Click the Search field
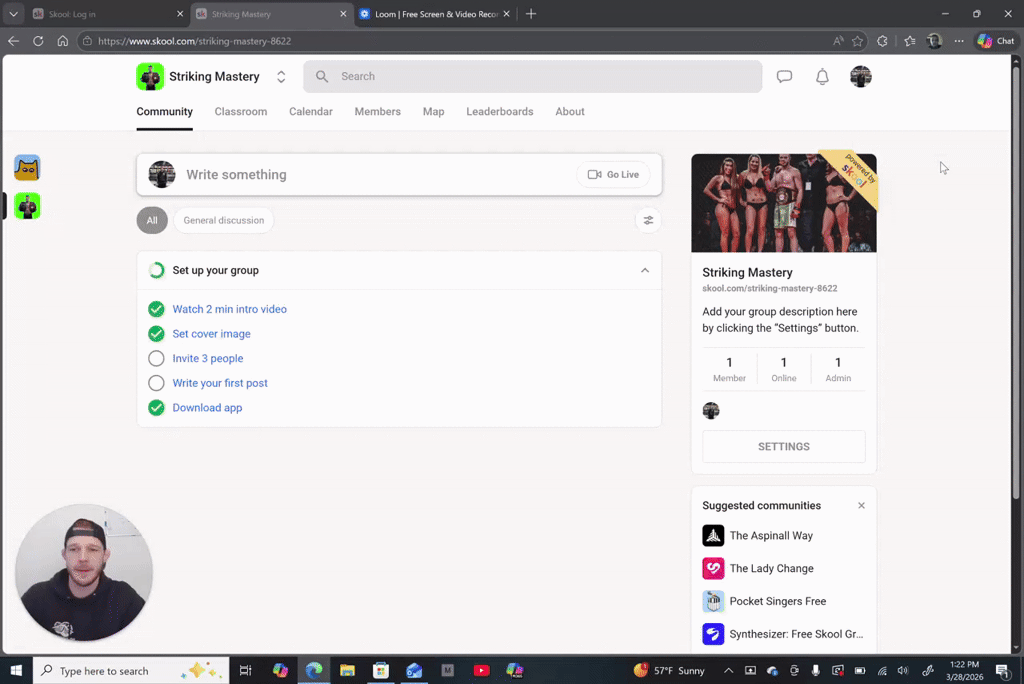 click(532, 76)
